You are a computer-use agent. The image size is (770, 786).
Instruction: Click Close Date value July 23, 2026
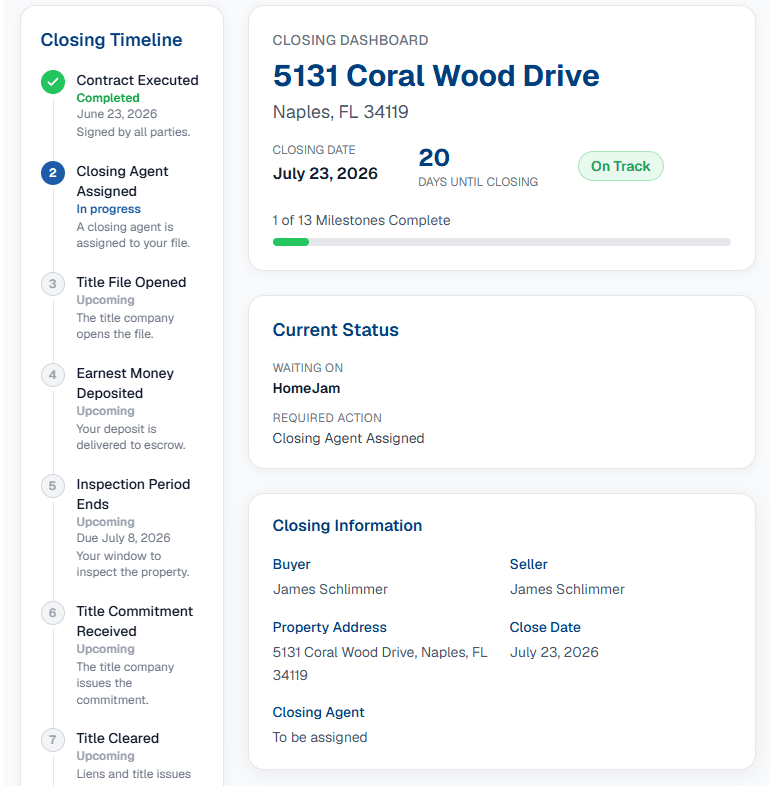coord(554,652)
